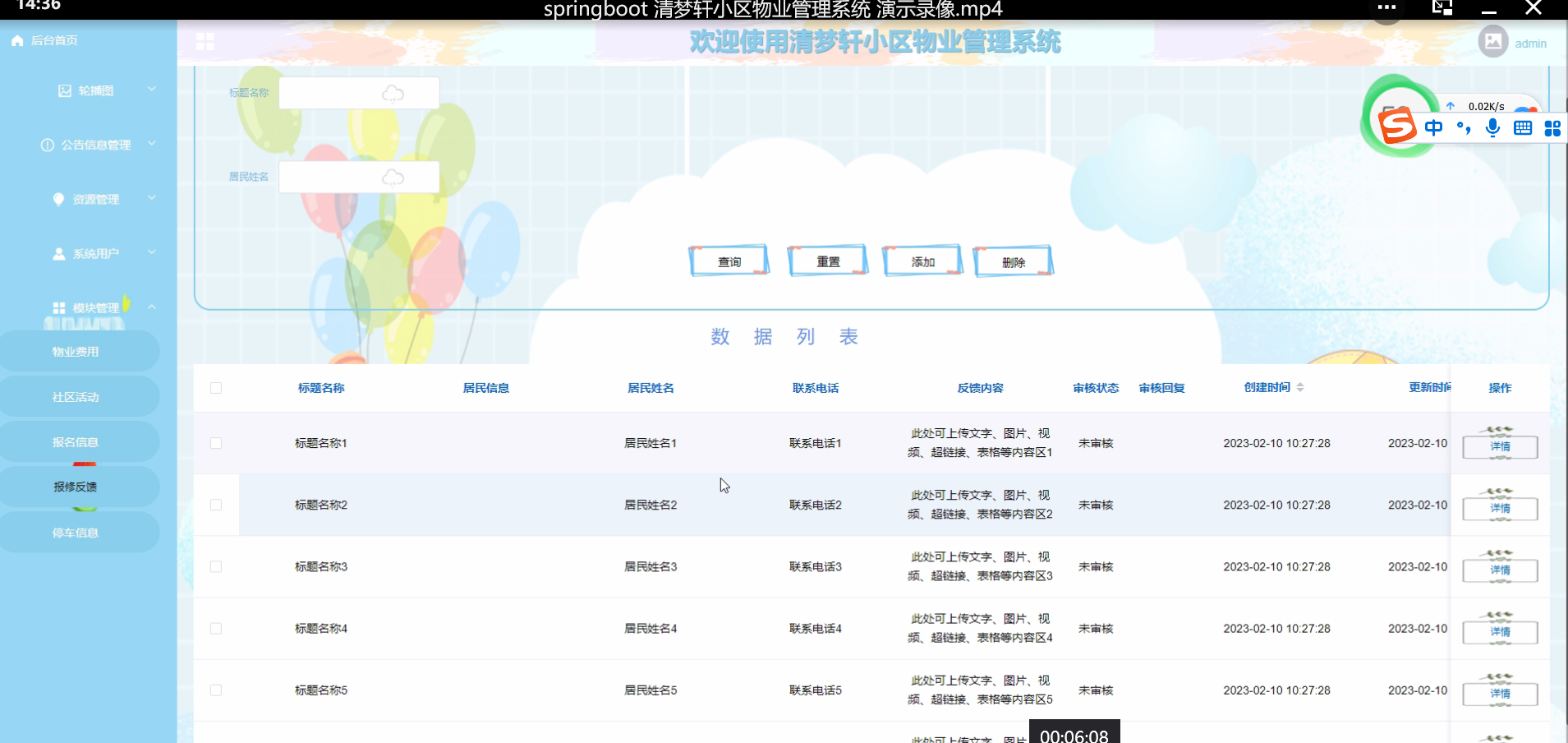Click the home icon beside 后台首页
This screenshot has height=743, width=1568.
(x=17, y=40)
